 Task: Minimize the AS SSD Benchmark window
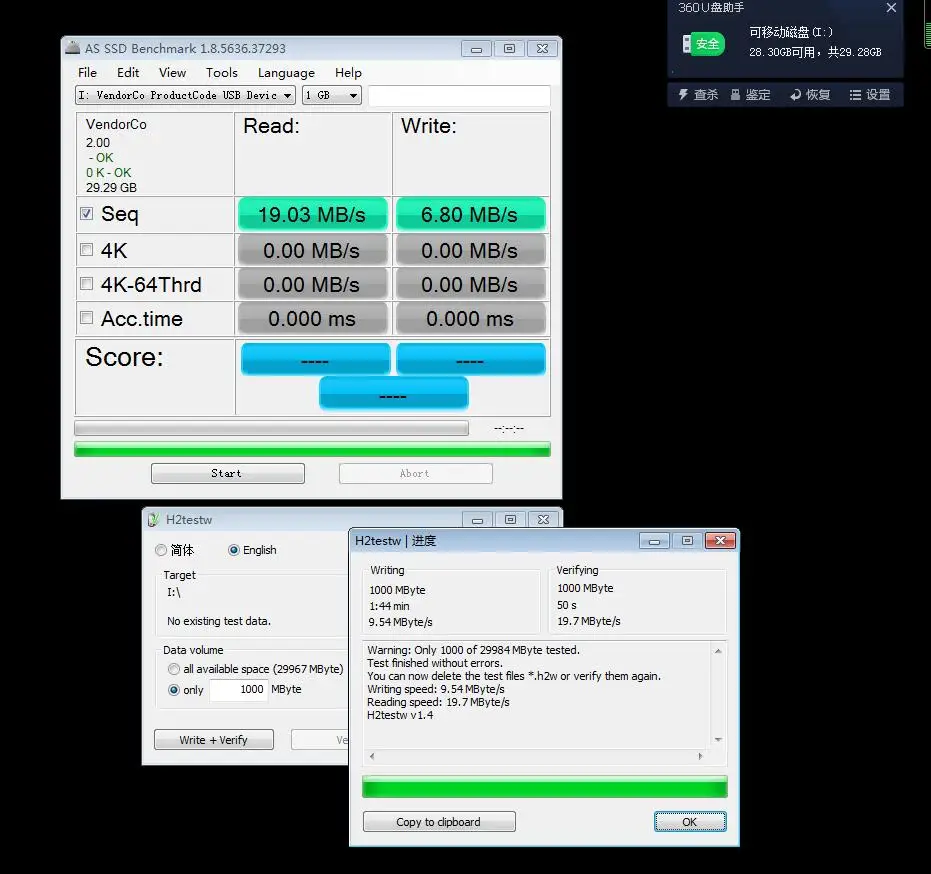point(476,49)
